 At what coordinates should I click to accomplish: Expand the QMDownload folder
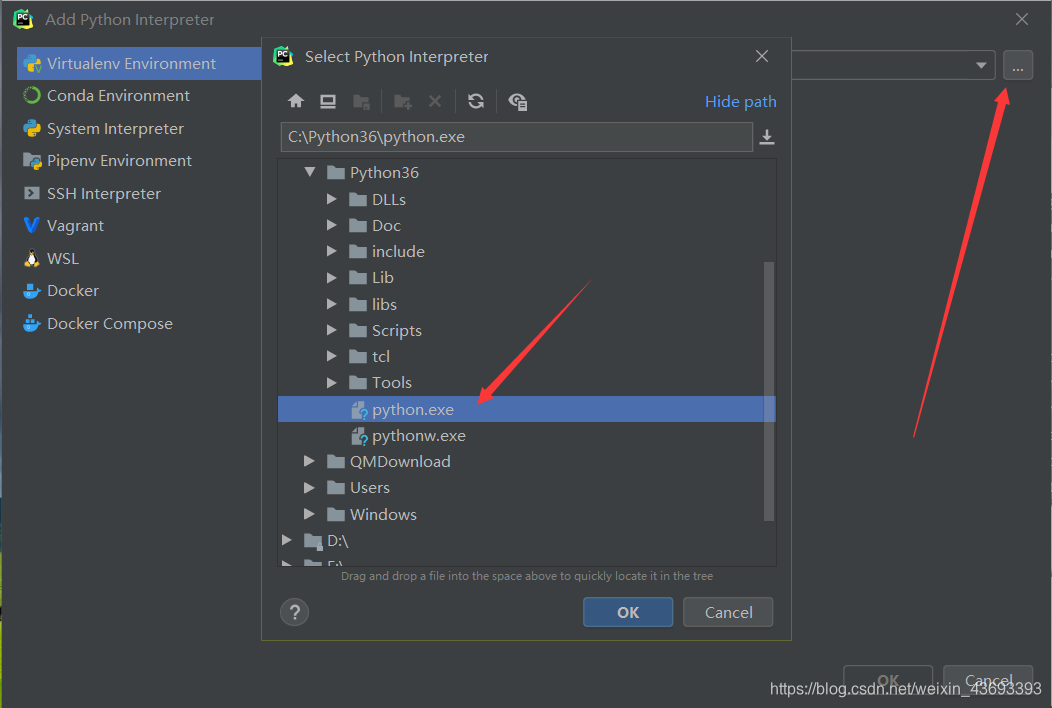pyautogui.click(x=309, y=461)
